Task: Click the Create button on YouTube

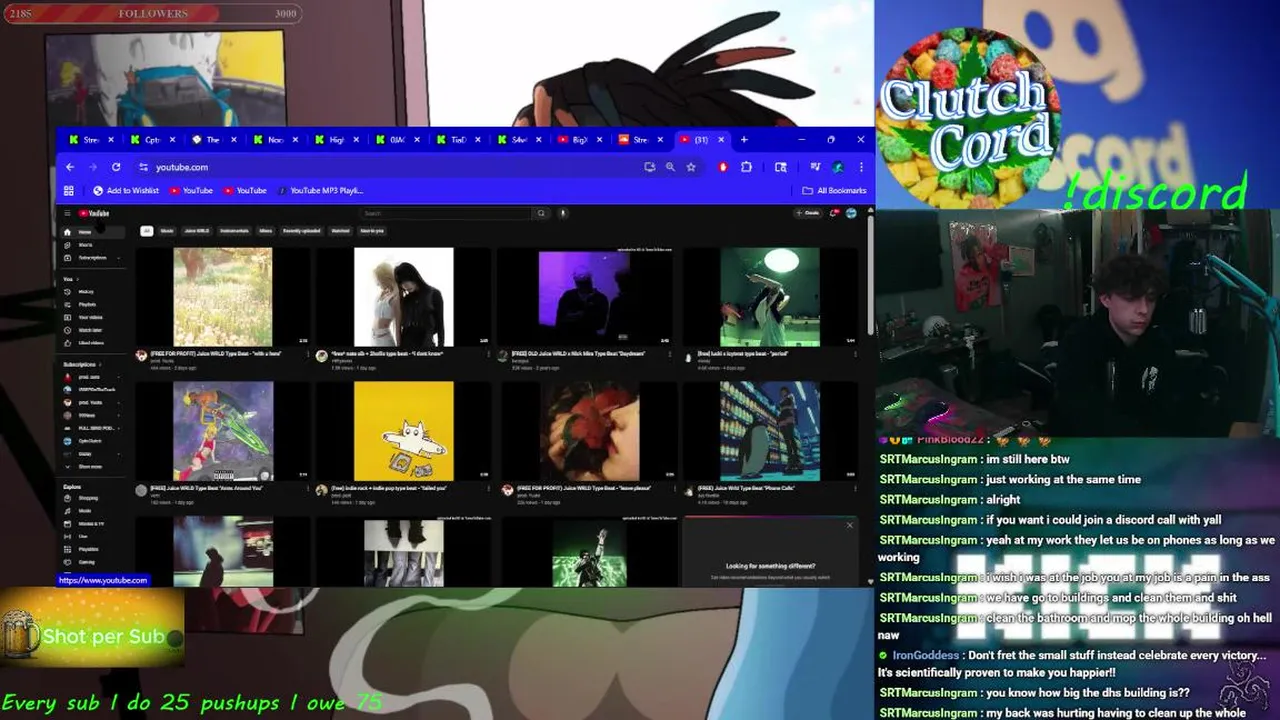Action: (808, 213)
